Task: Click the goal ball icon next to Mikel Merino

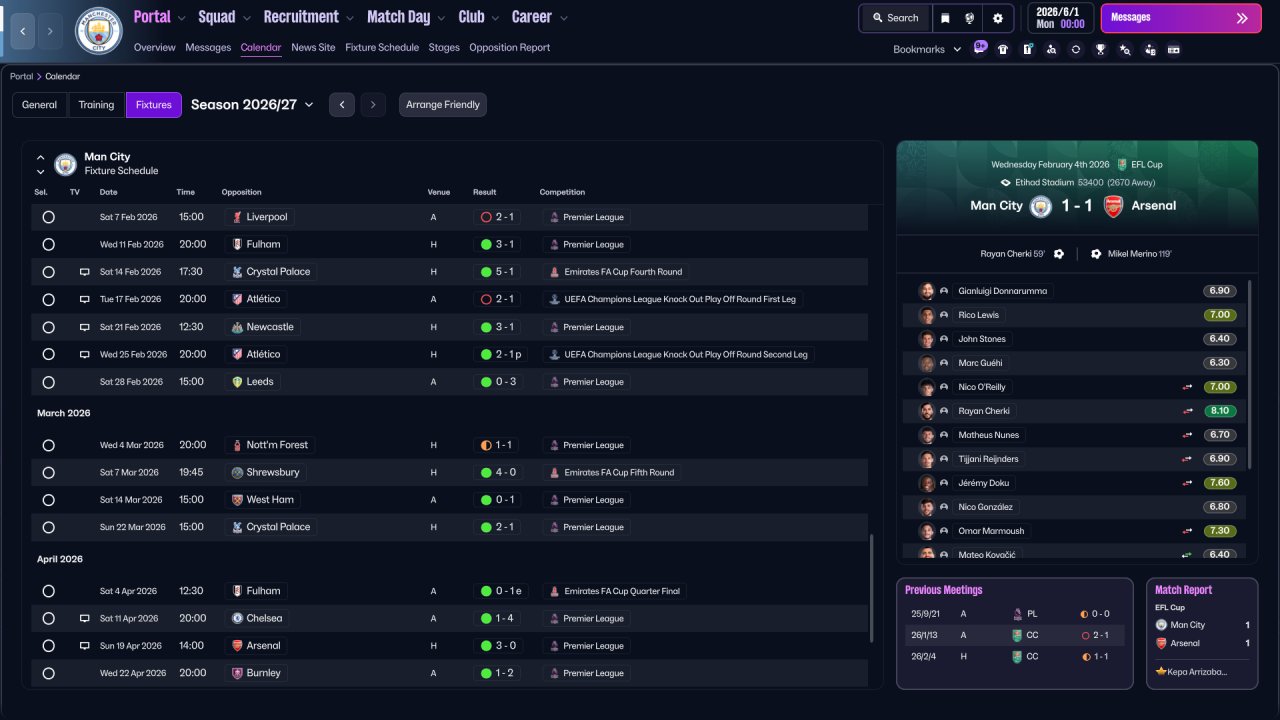Action: (x=1096, y=254)
